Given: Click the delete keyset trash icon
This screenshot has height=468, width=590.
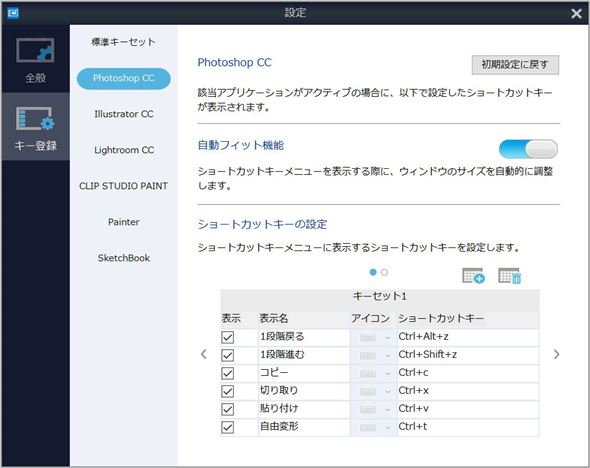Looking at the screenshot, I should 509,276.
